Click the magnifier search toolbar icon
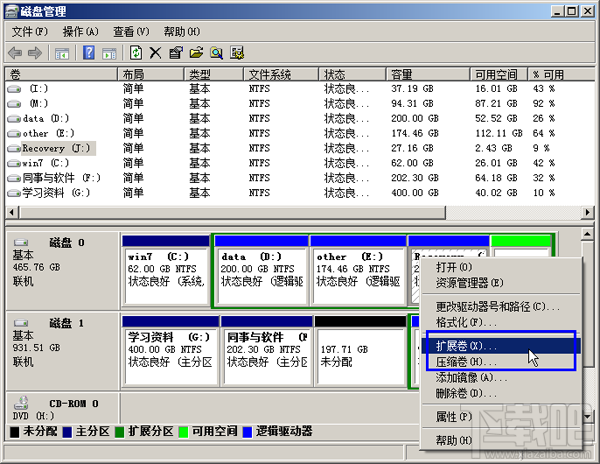Viewport: 600px width, 464px height. 216,52
